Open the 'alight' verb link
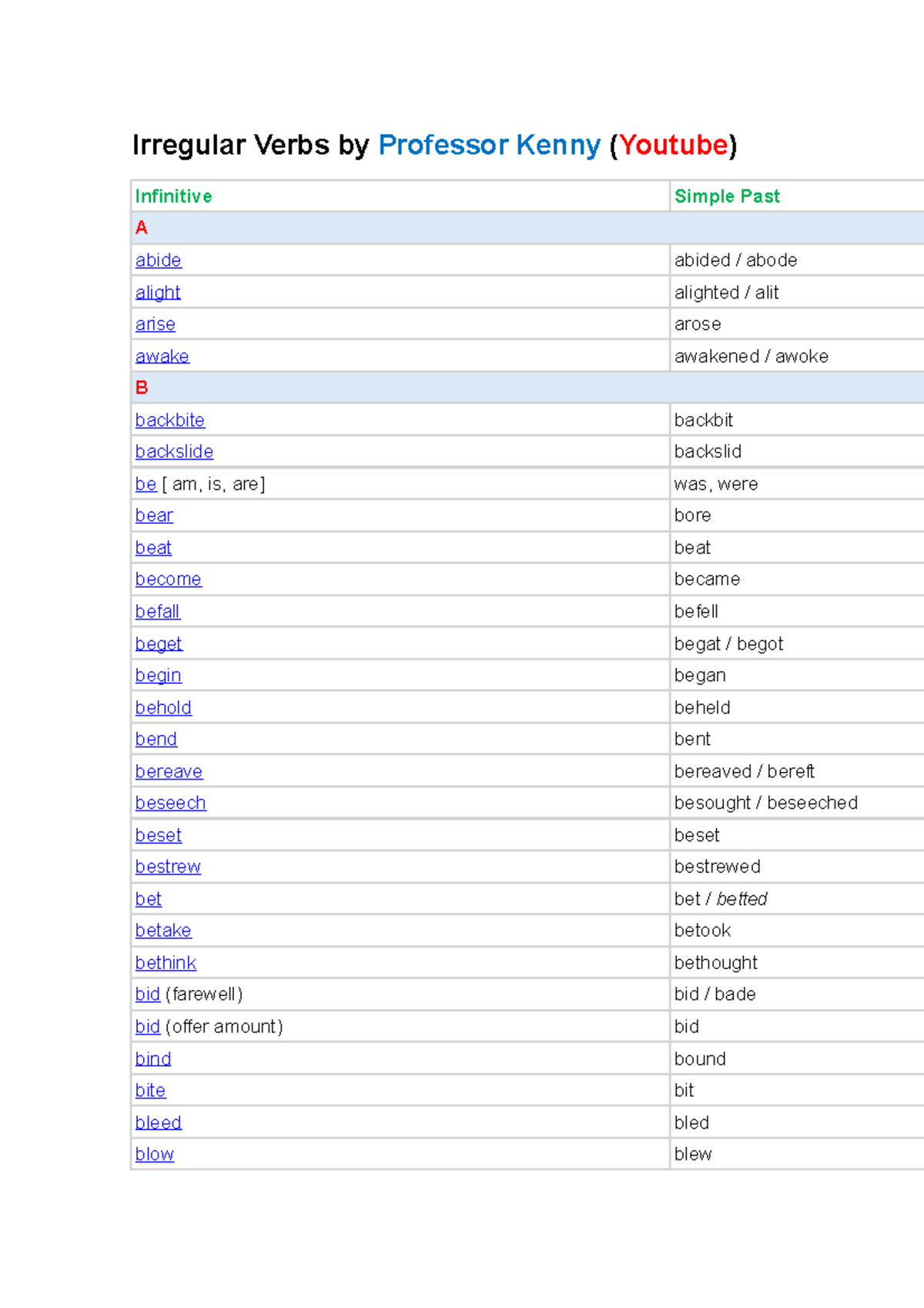The height and width of the screenshot is (1308, 924). [158, 293]
